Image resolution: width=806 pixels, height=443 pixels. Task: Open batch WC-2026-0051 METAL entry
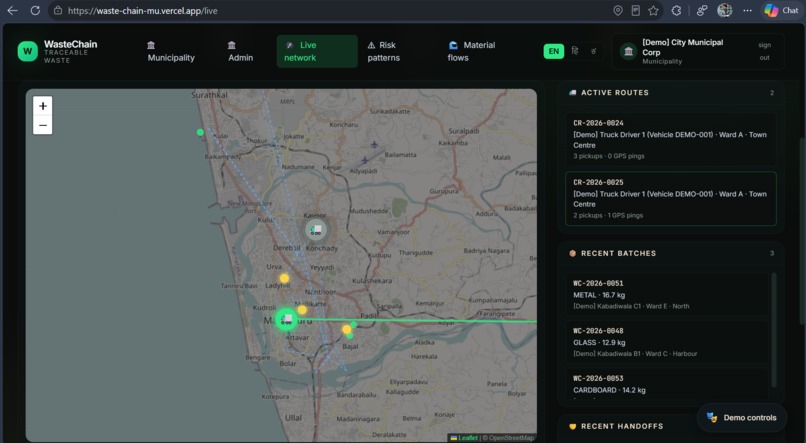pyautogui.click(x=667, y=294)
